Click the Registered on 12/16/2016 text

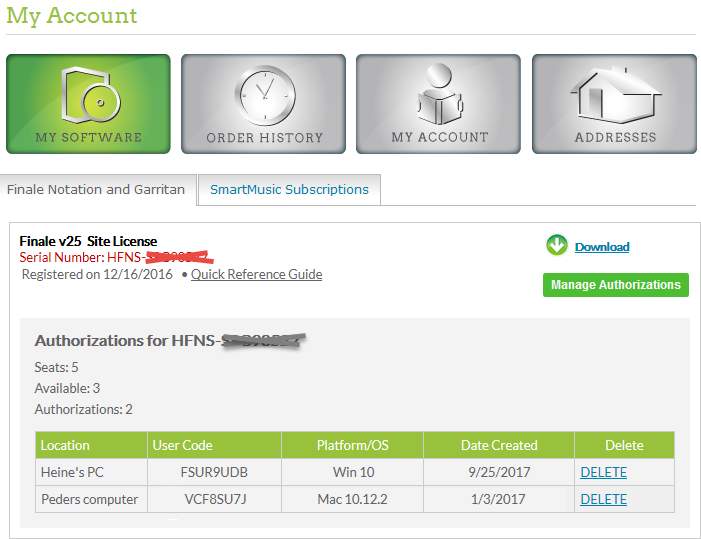pyautogui.click(x=97, y=274)
